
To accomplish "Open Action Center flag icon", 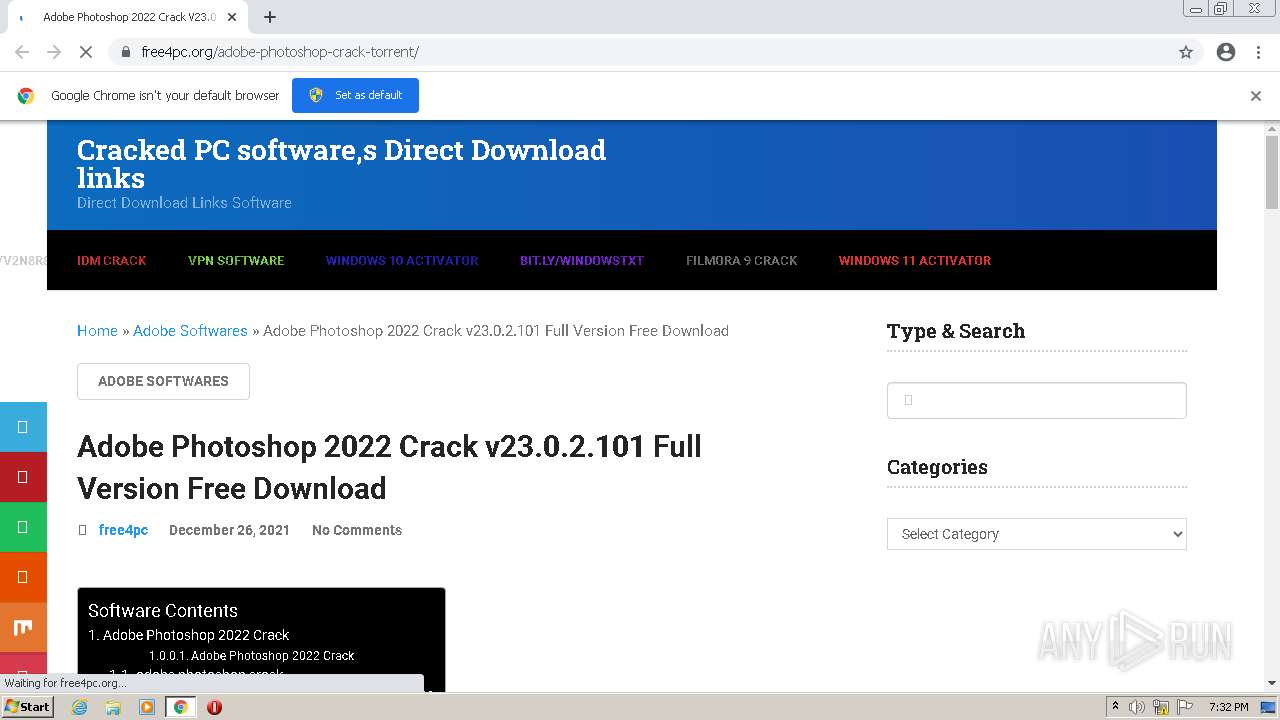I will point(1183,707).
